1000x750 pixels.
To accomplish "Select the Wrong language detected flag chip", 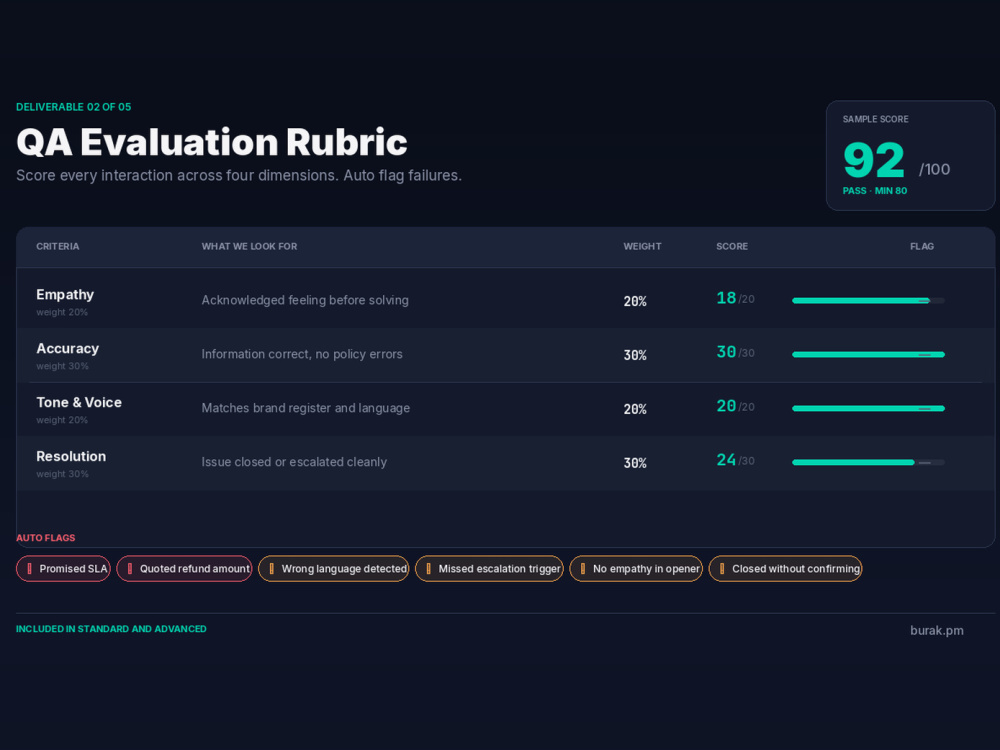I will [x=334, y=569].
